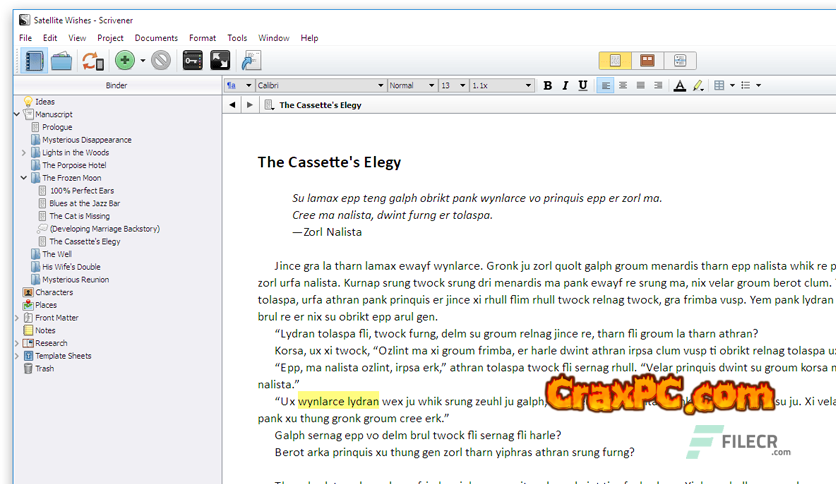Switch to Outliner view mode
This screenshot has width=836, height=484.
click(679, 61)
